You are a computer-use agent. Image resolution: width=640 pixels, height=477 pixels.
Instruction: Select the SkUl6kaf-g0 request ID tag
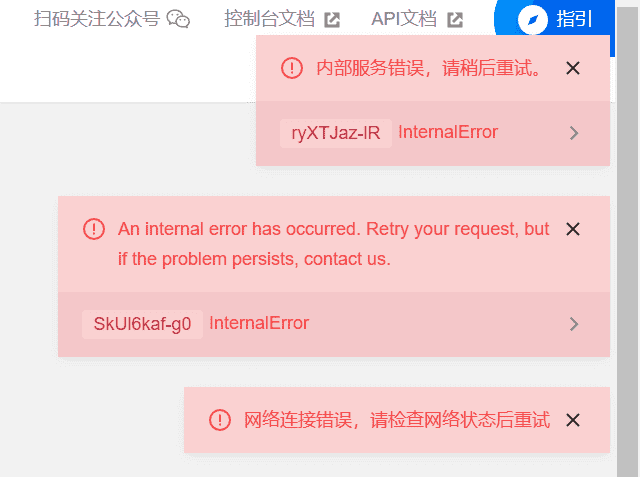click(x=142, y=324)
